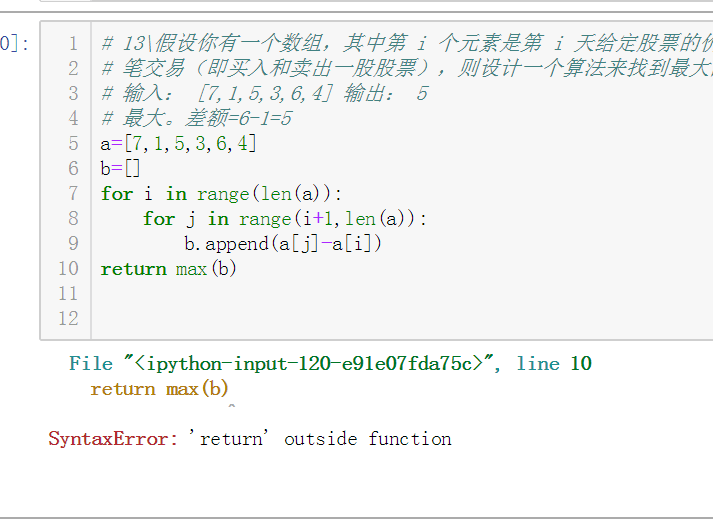Click empty line 12 in the cell
713x526 pixels.
400,319
